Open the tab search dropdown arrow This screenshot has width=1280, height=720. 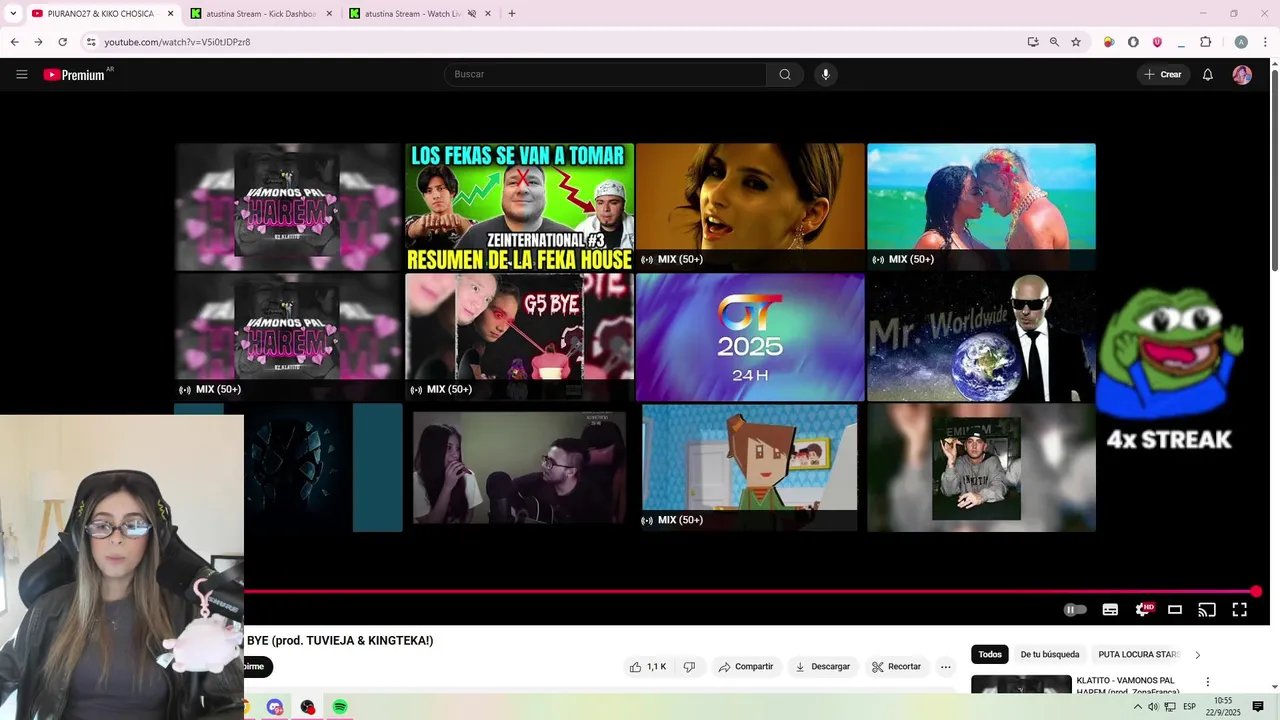[x=12, y=14]
